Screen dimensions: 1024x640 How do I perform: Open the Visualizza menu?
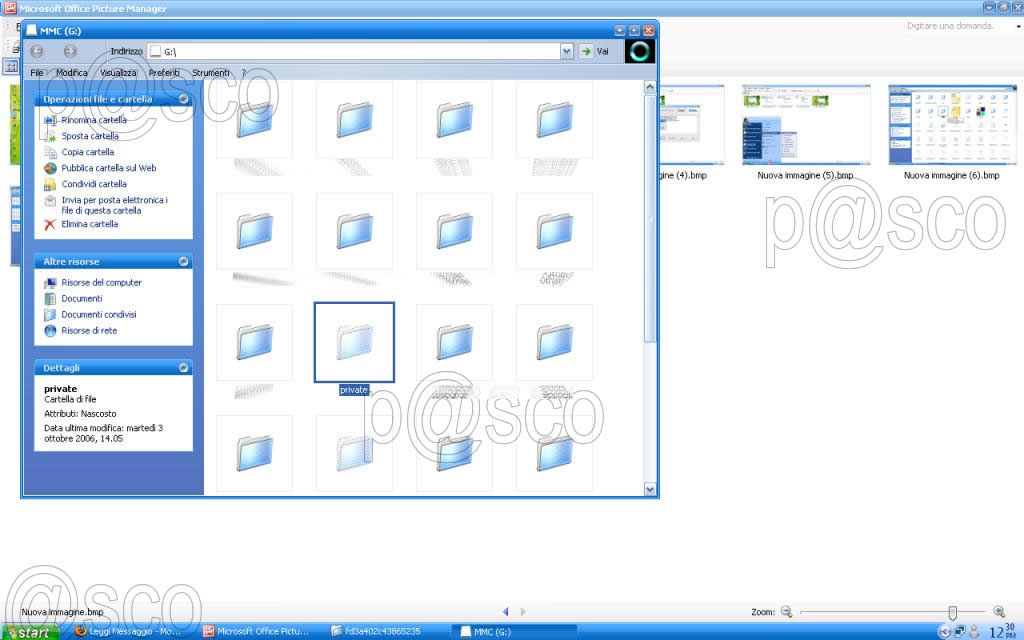[x=118, y=72]
